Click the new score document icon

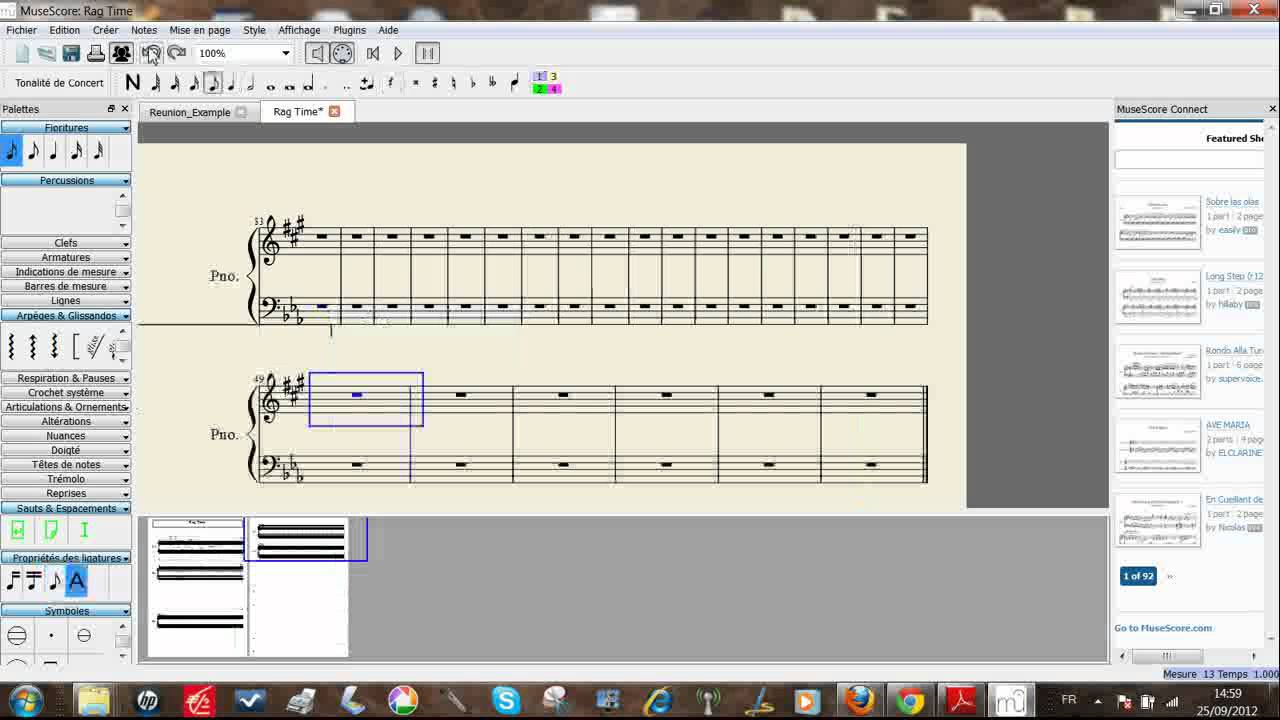pyautogui.click(x=22, y=53)
